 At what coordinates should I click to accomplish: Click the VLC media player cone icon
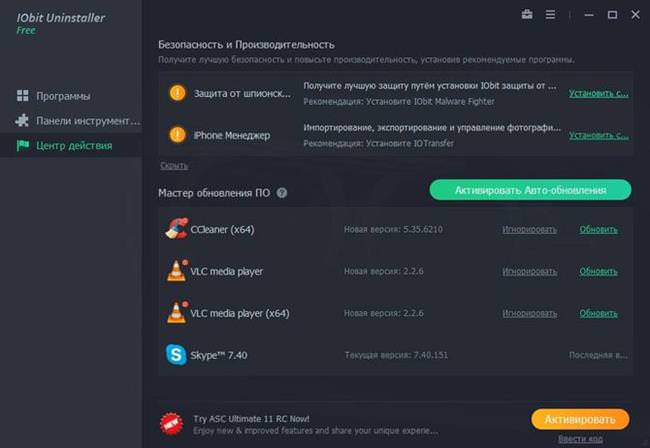(177, 271)
